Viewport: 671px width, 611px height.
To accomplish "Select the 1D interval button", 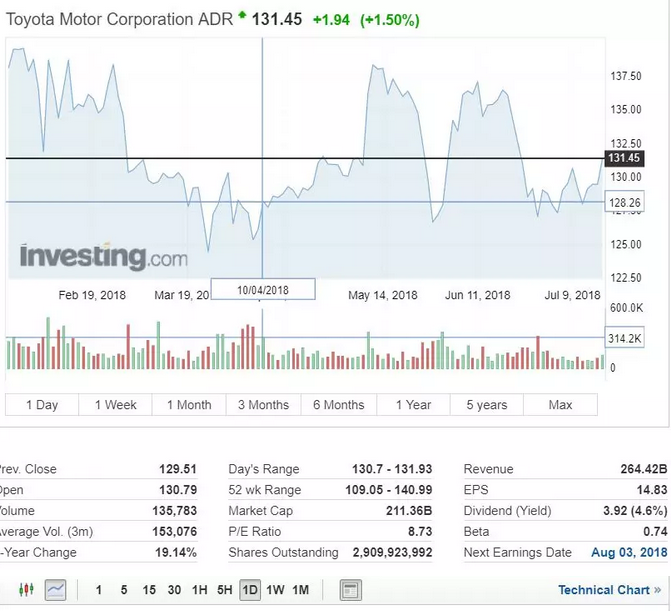I will pyautogui.click(x=250, y=590).
